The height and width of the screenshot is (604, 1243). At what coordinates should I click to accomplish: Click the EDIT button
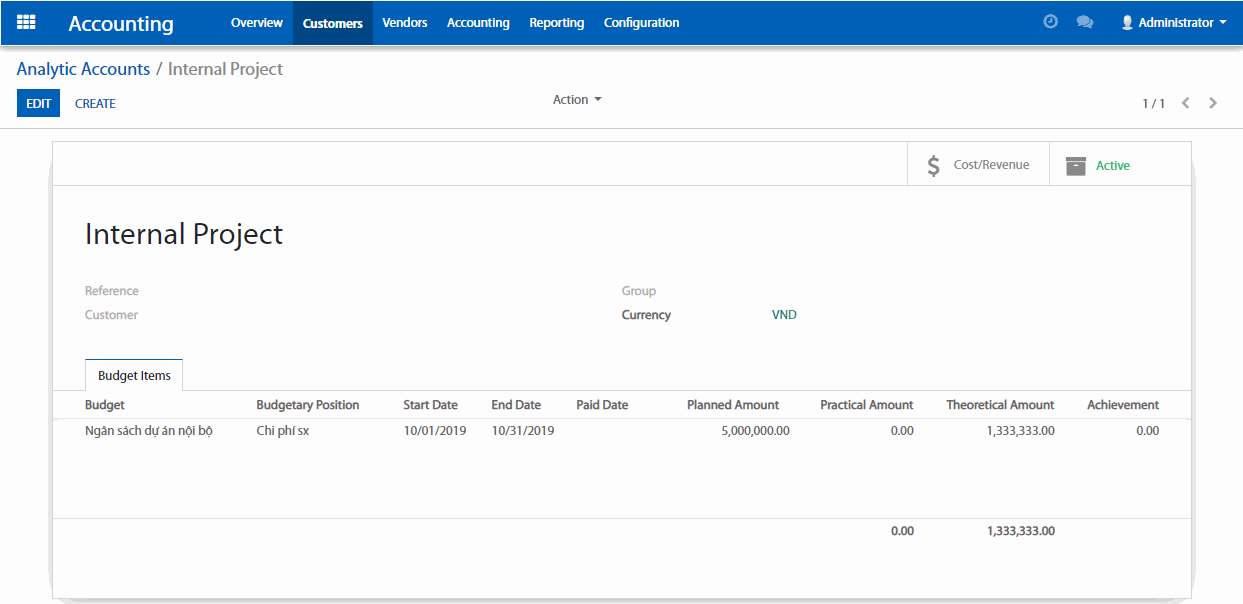coord(38,103)
